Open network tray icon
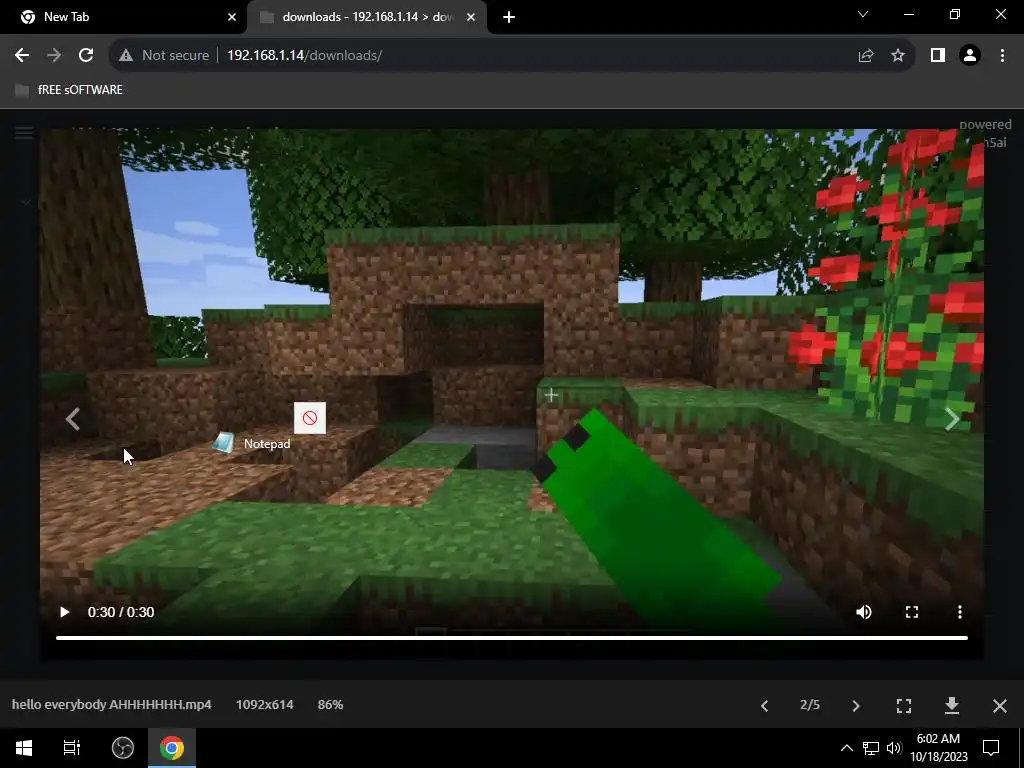 click(x=871, y=748)
